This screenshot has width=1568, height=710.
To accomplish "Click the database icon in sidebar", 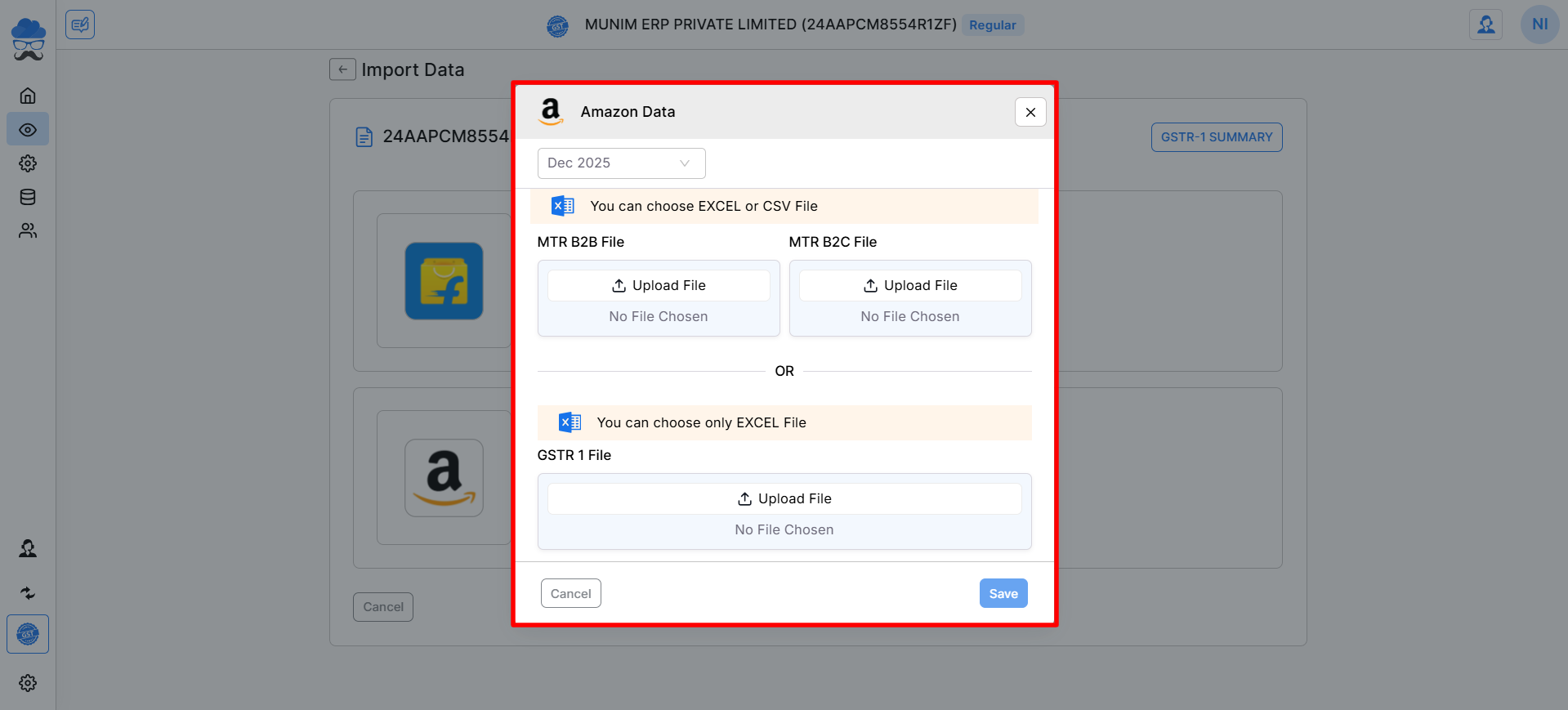I will coord(28,197).
